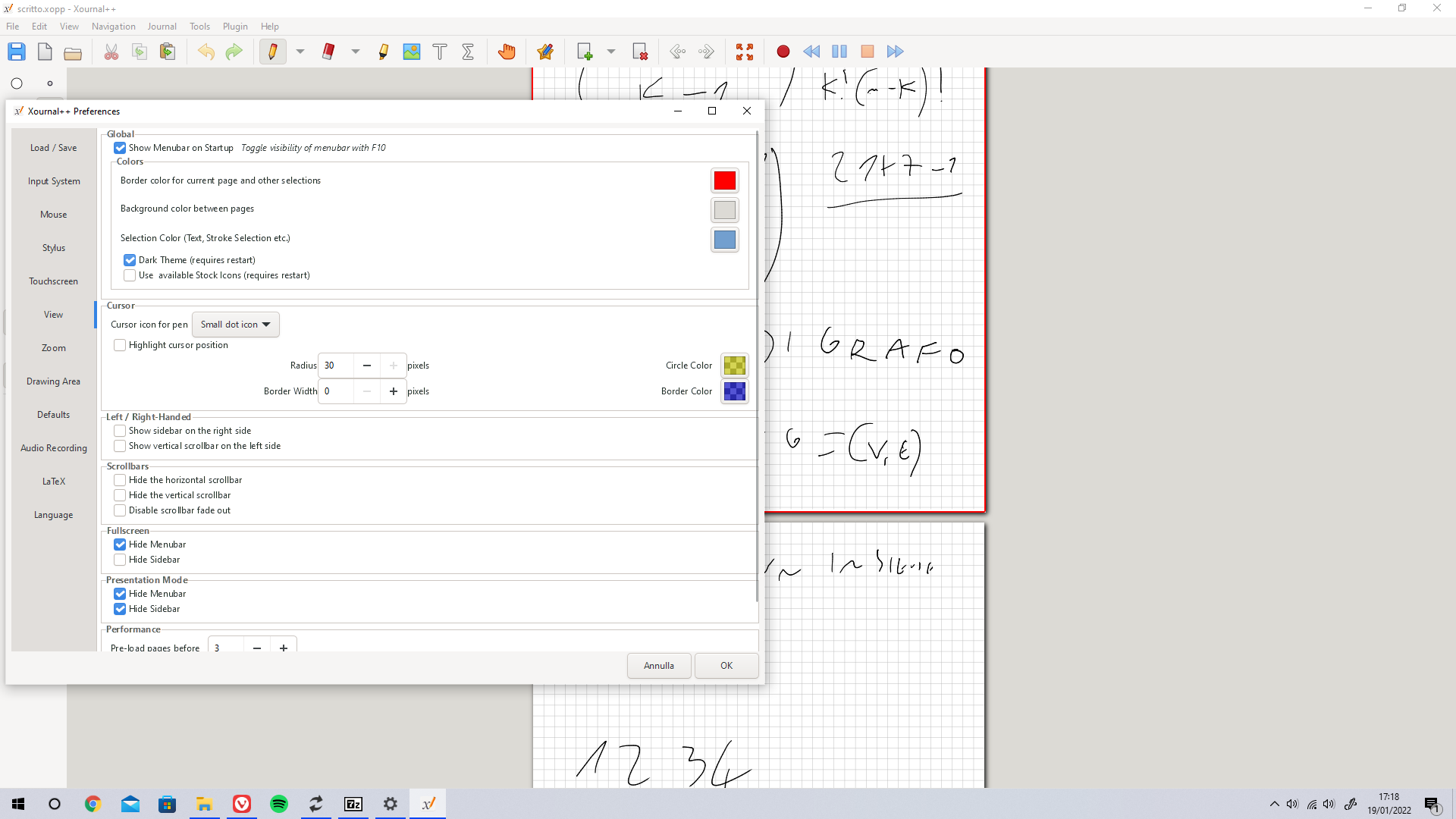The width and height of the screenshot is (1456, 819).
Task: Stop audio playback with square button
Action: [x=868, y=52]
